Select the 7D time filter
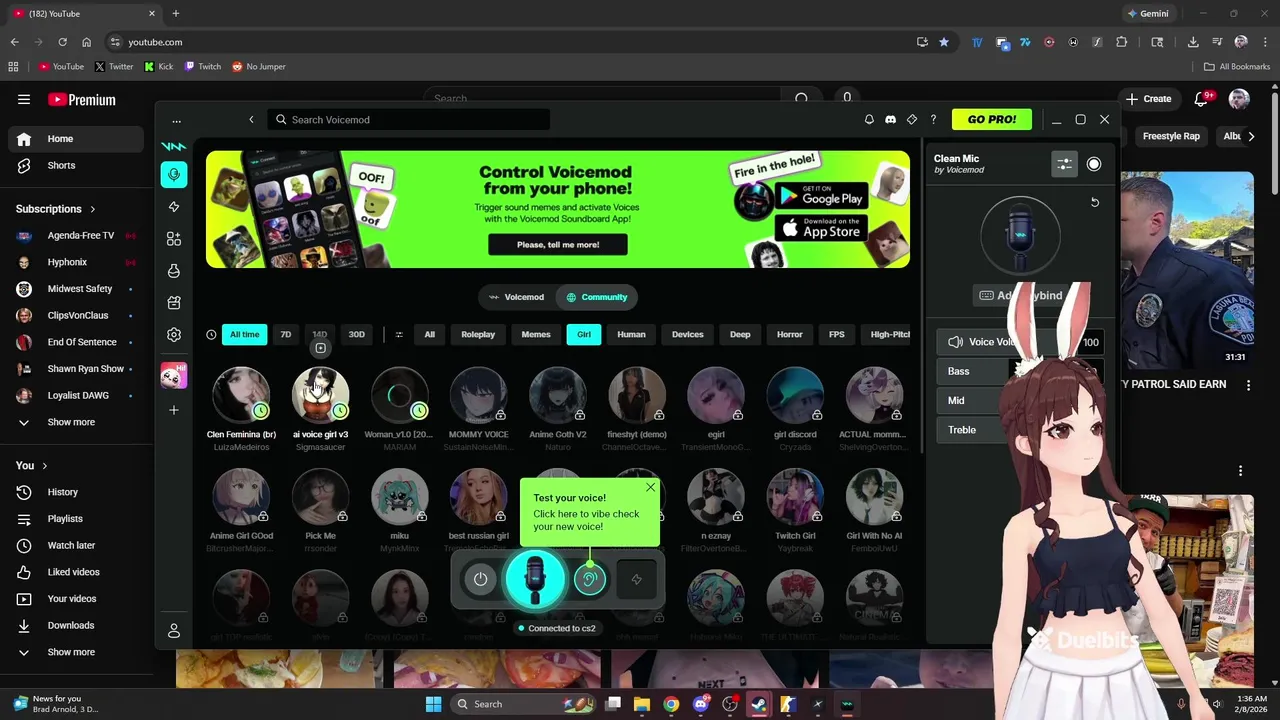The height and width of the screenshot is (720, 1280). click(x=286, y=335)
